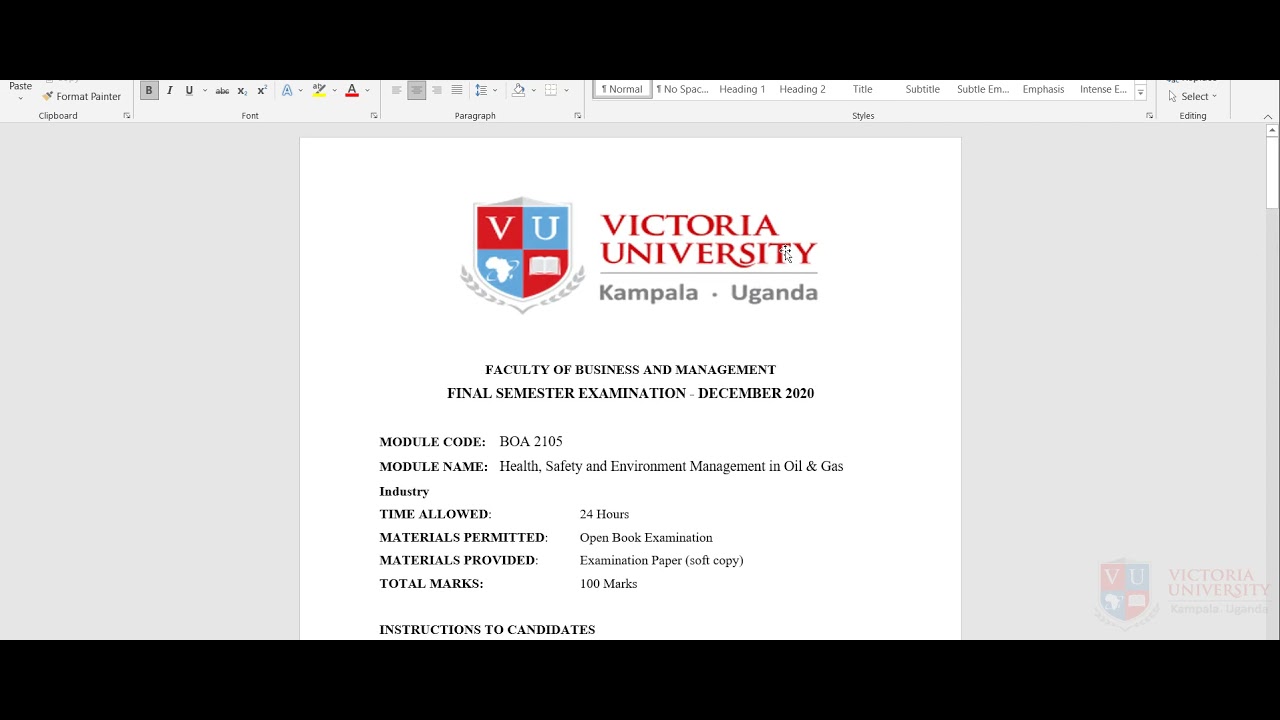Click the 'MODULE NAME:' label
1280x720 pixels.
pyautogui.click(x=434, y=467)
